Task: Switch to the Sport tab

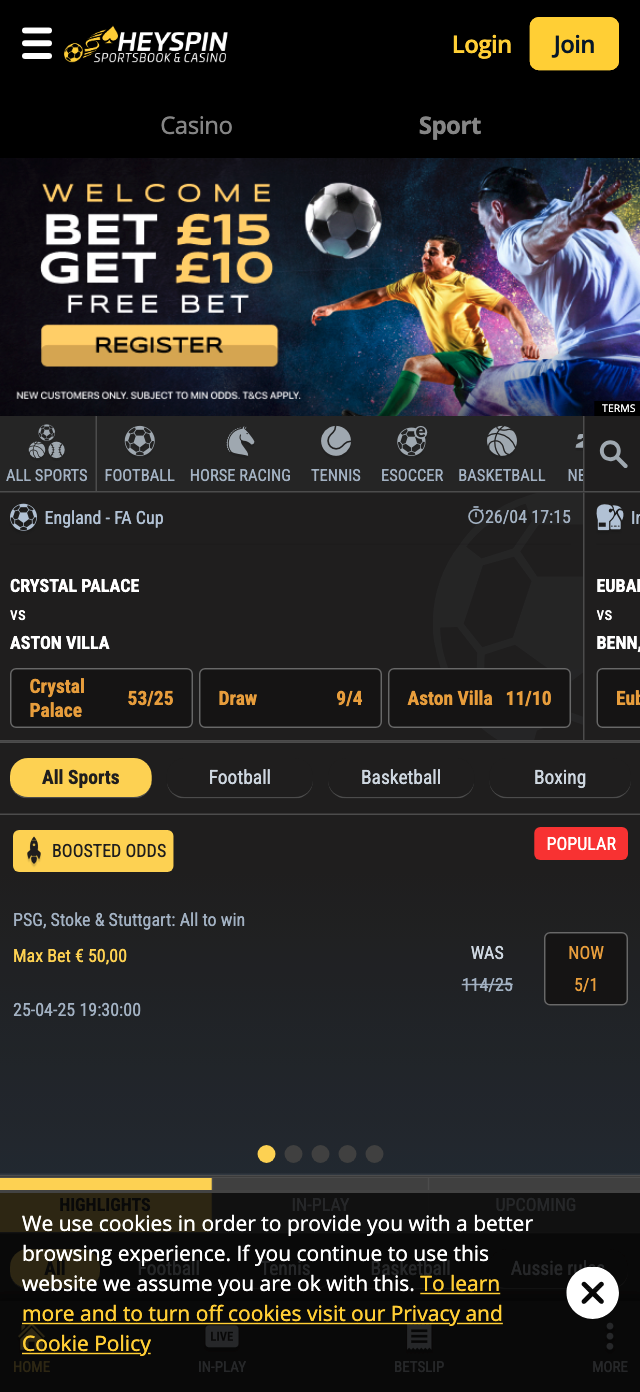Action: [450, 126]
